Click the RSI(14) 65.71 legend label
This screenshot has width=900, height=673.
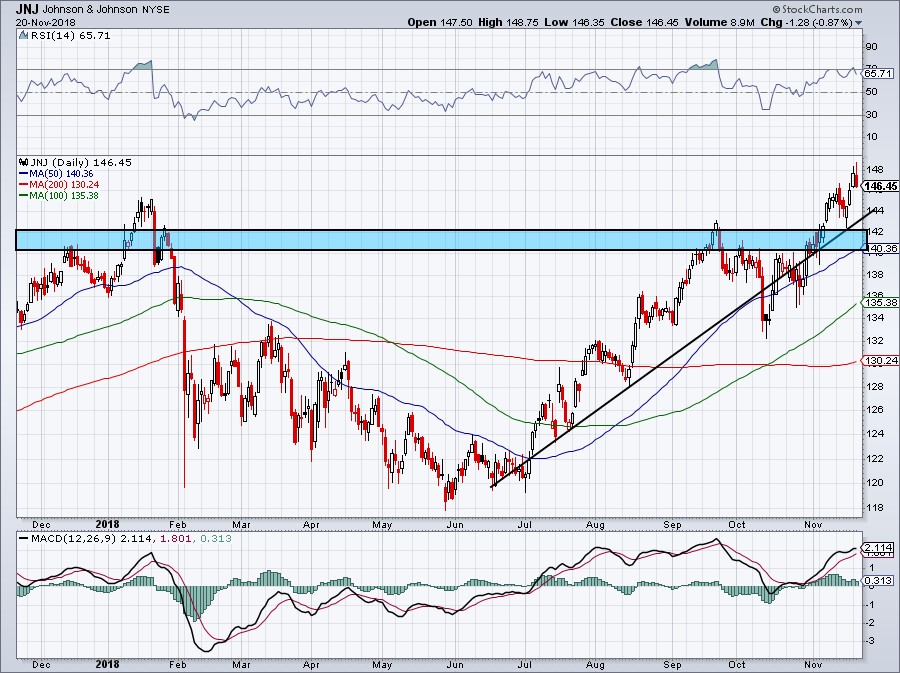tap(70, 36)
